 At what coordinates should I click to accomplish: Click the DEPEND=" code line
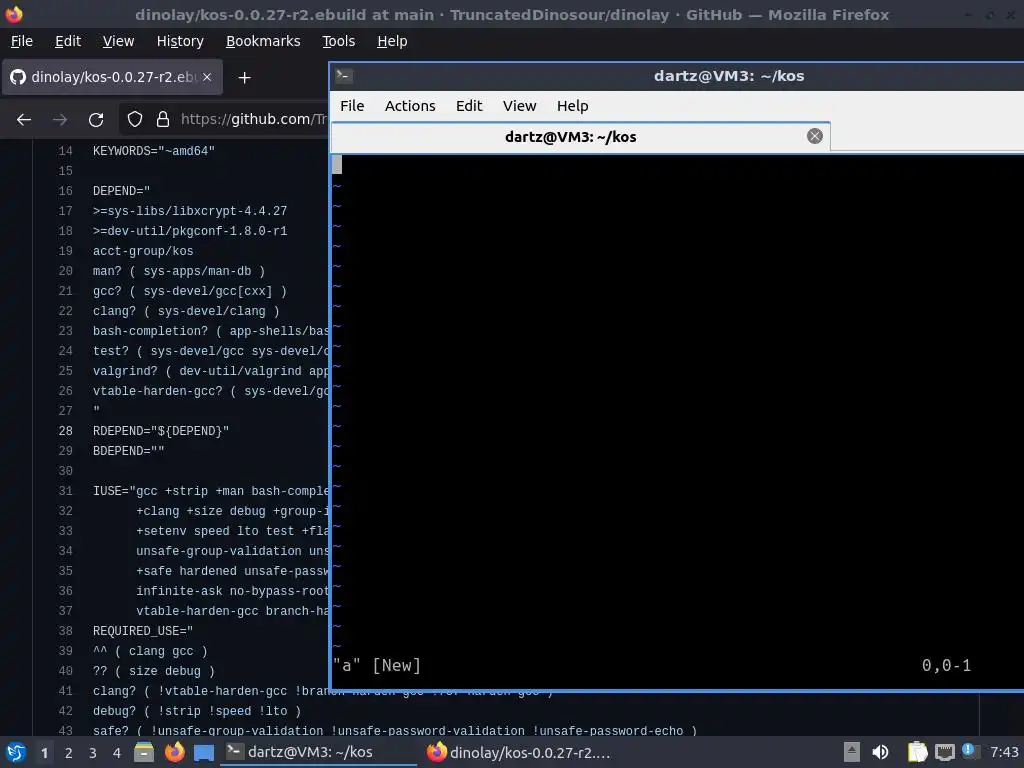(x=121, y=191)
